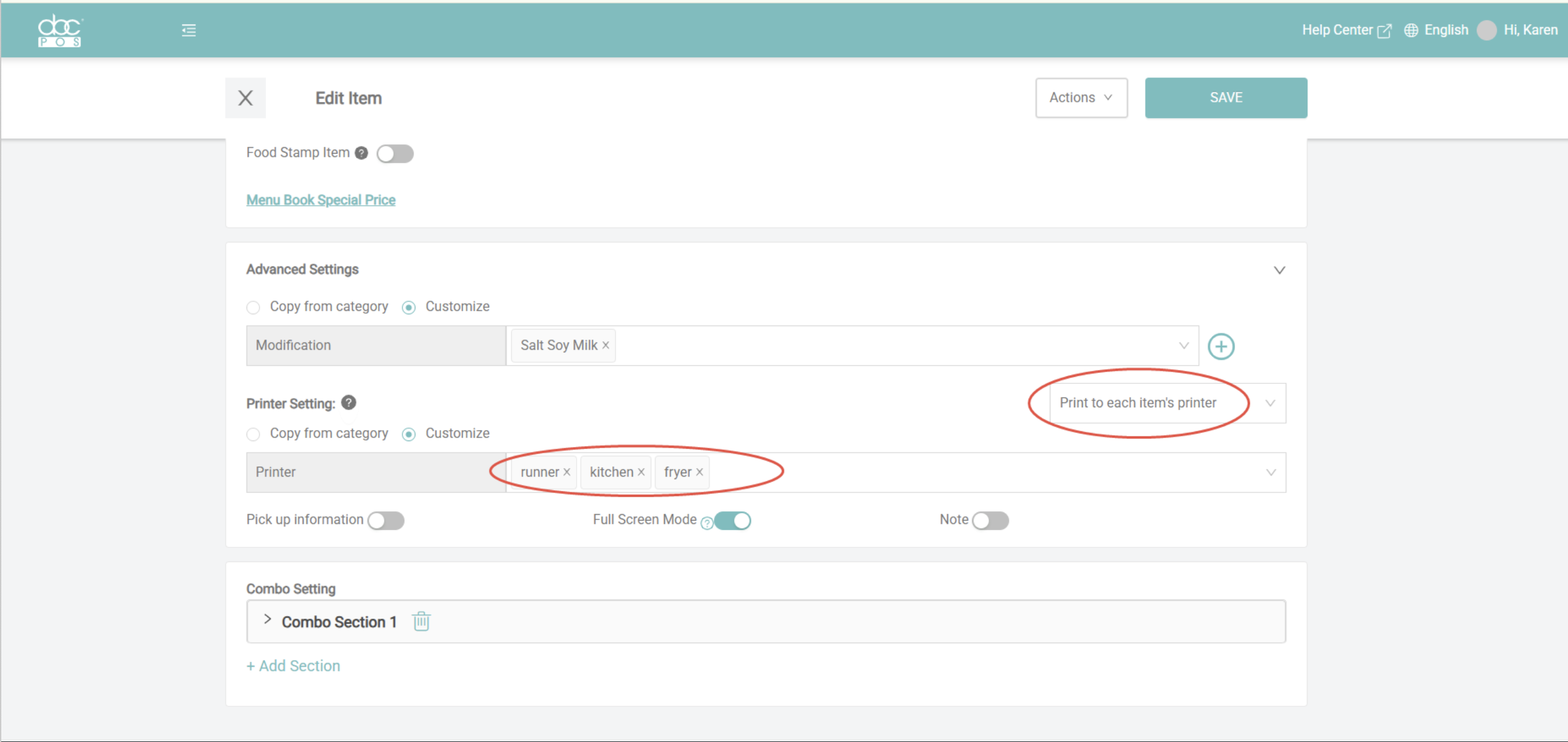Open the Hi, Karen account menu
The height and width of the screenshot is (742, 1568).
1530,30
